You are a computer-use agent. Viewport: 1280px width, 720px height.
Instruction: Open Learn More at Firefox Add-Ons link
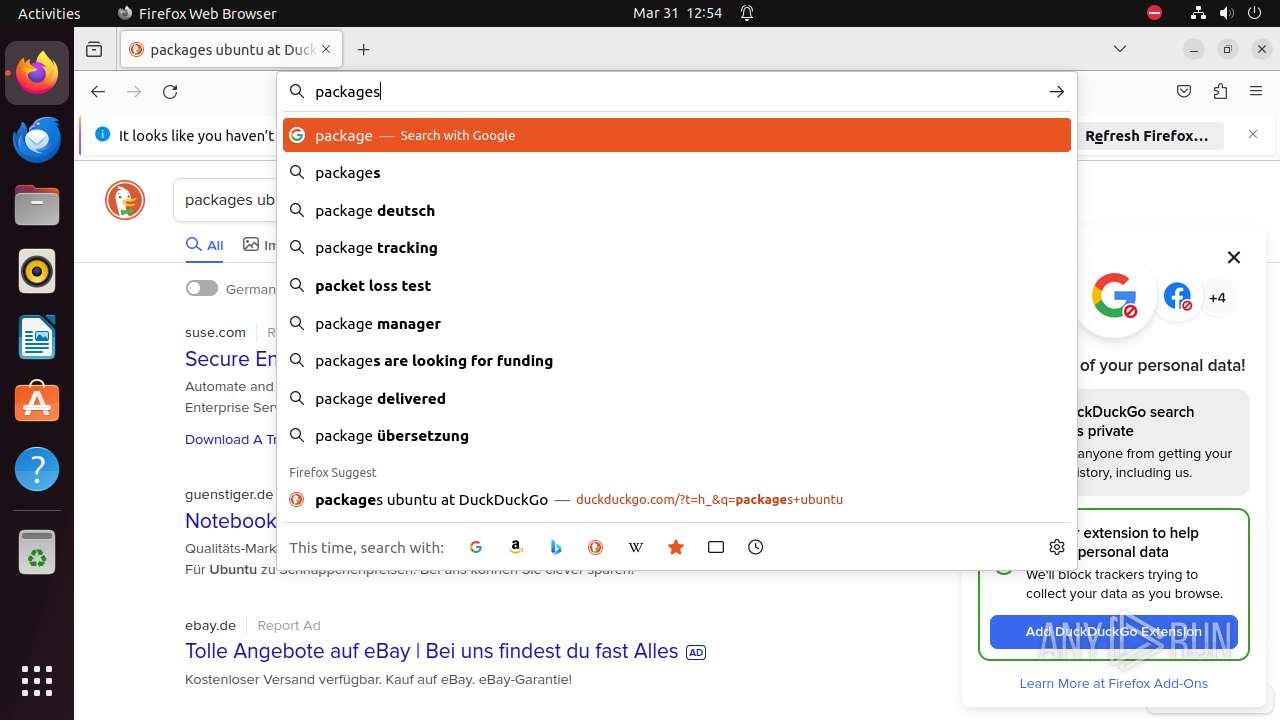click(1113, 684)
